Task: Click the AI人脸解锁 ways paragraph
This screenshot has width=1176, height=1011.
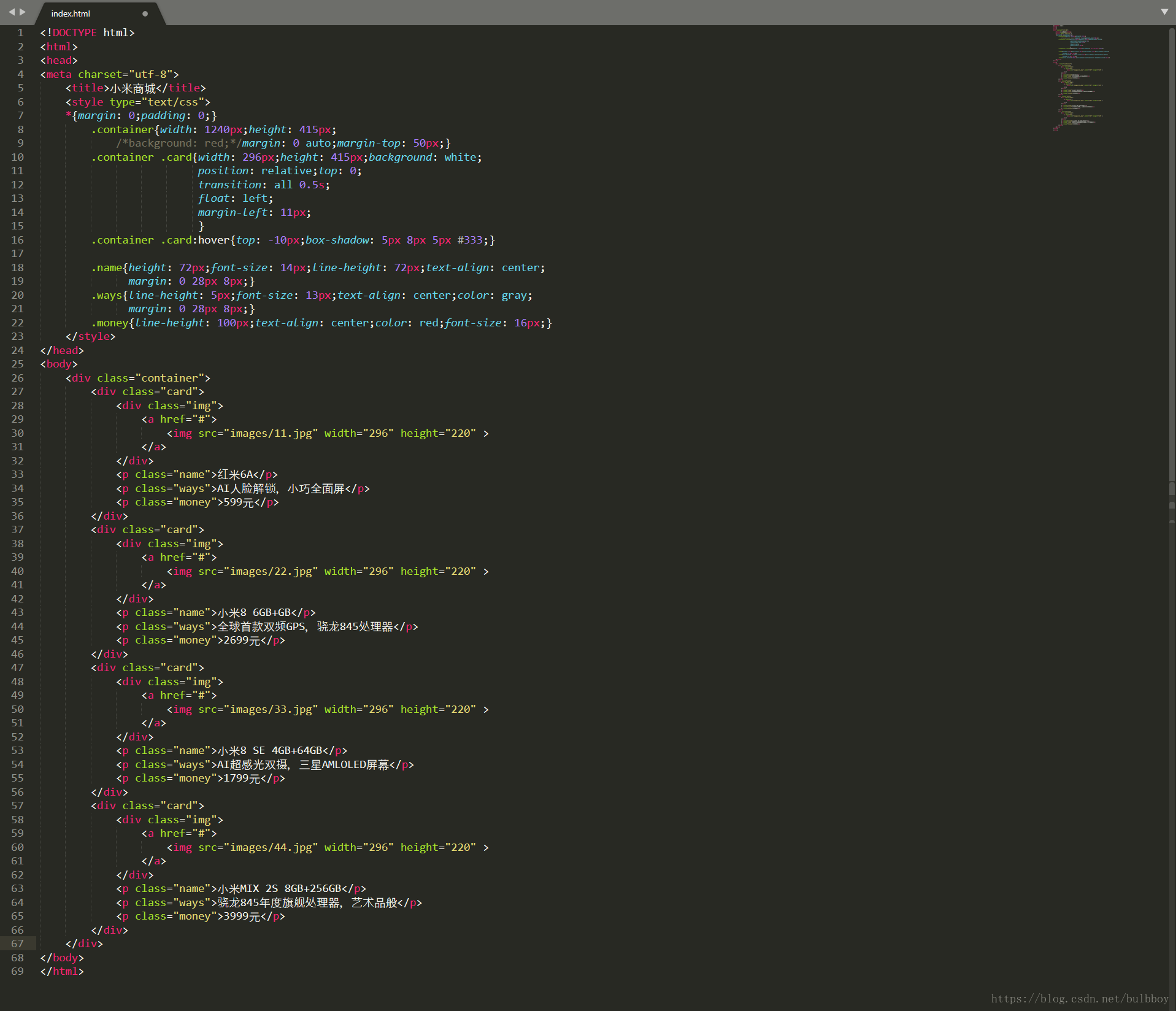Action: click(243, 488)
